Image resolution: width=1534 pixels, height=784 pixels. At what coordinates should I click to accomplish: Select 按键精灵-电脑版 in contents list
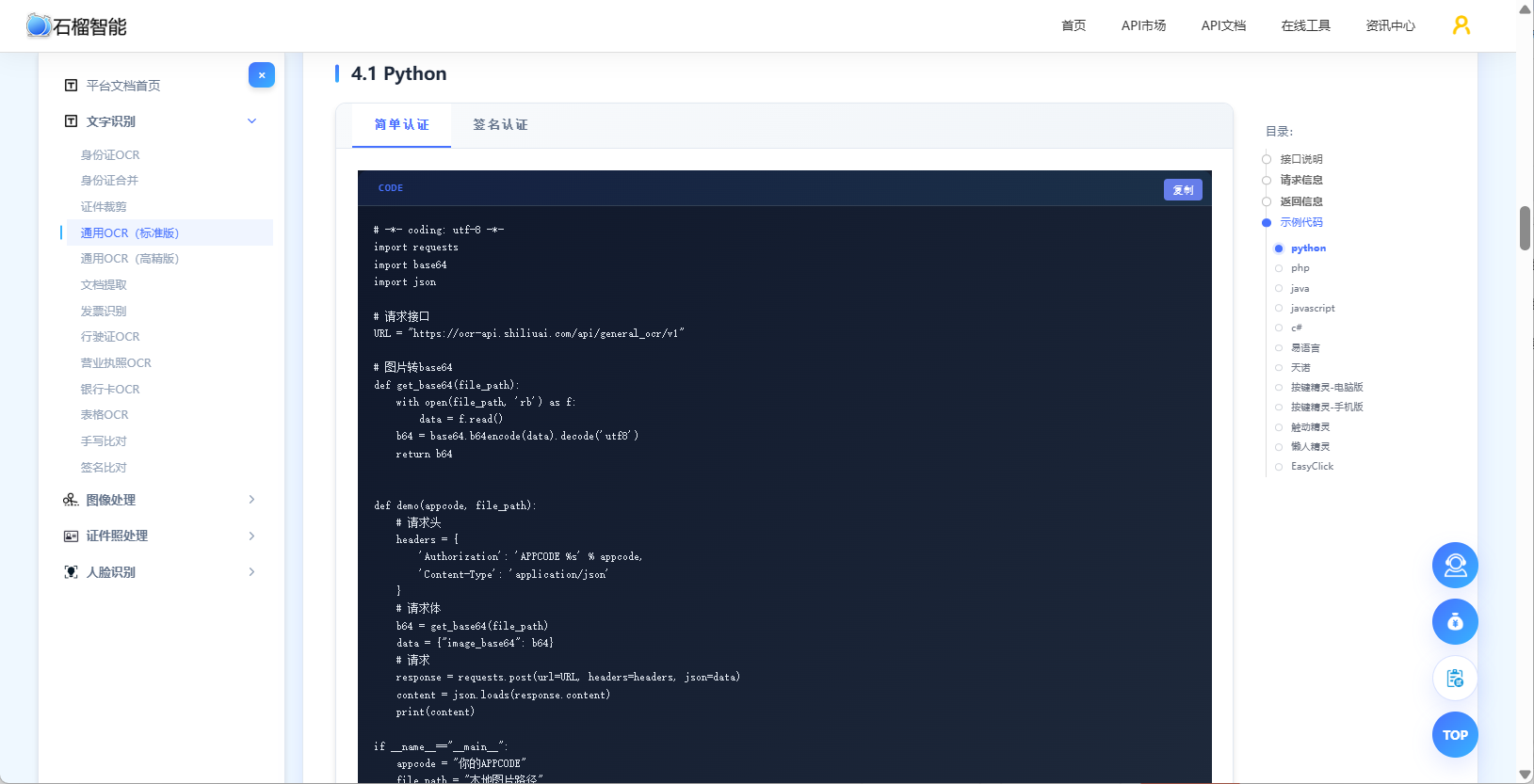click(x=1327, y=388)
